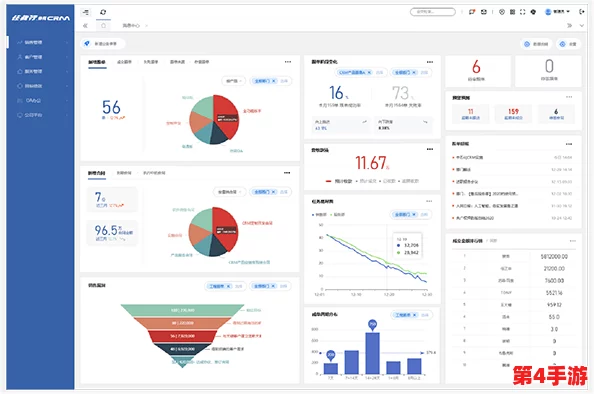The height and width of the screenshot is (394, 594).
Task: Open more options on the ranking table card
Action: [x=572, y=241]
